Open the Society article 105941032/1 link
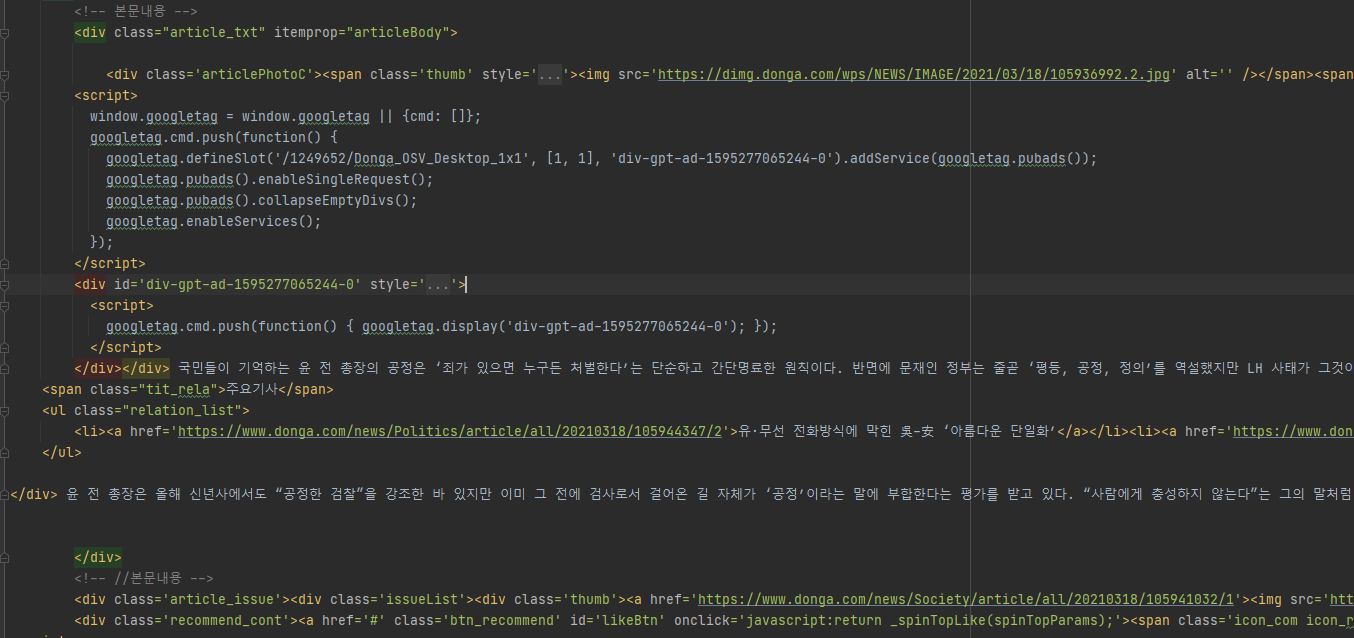This screenshot has height=638, width=1354. pyautogui.click(x=967, y=599)
